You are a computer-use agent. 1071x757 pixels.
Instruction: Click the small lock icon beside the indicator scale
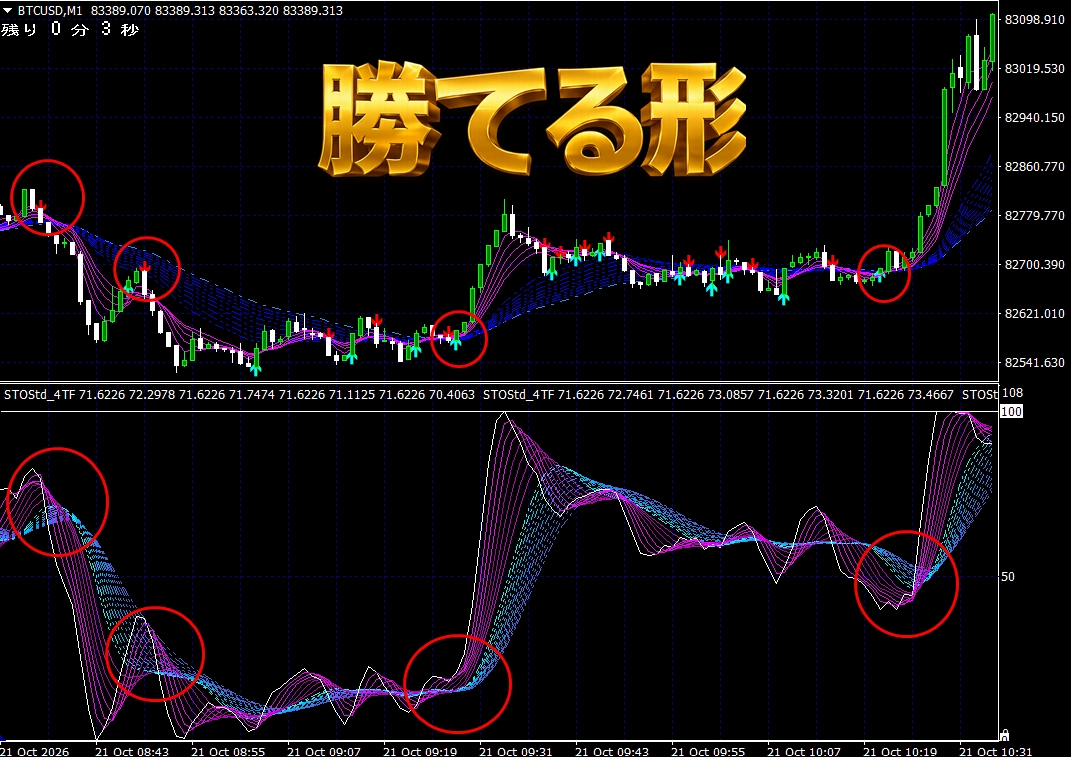[1004, 735]
